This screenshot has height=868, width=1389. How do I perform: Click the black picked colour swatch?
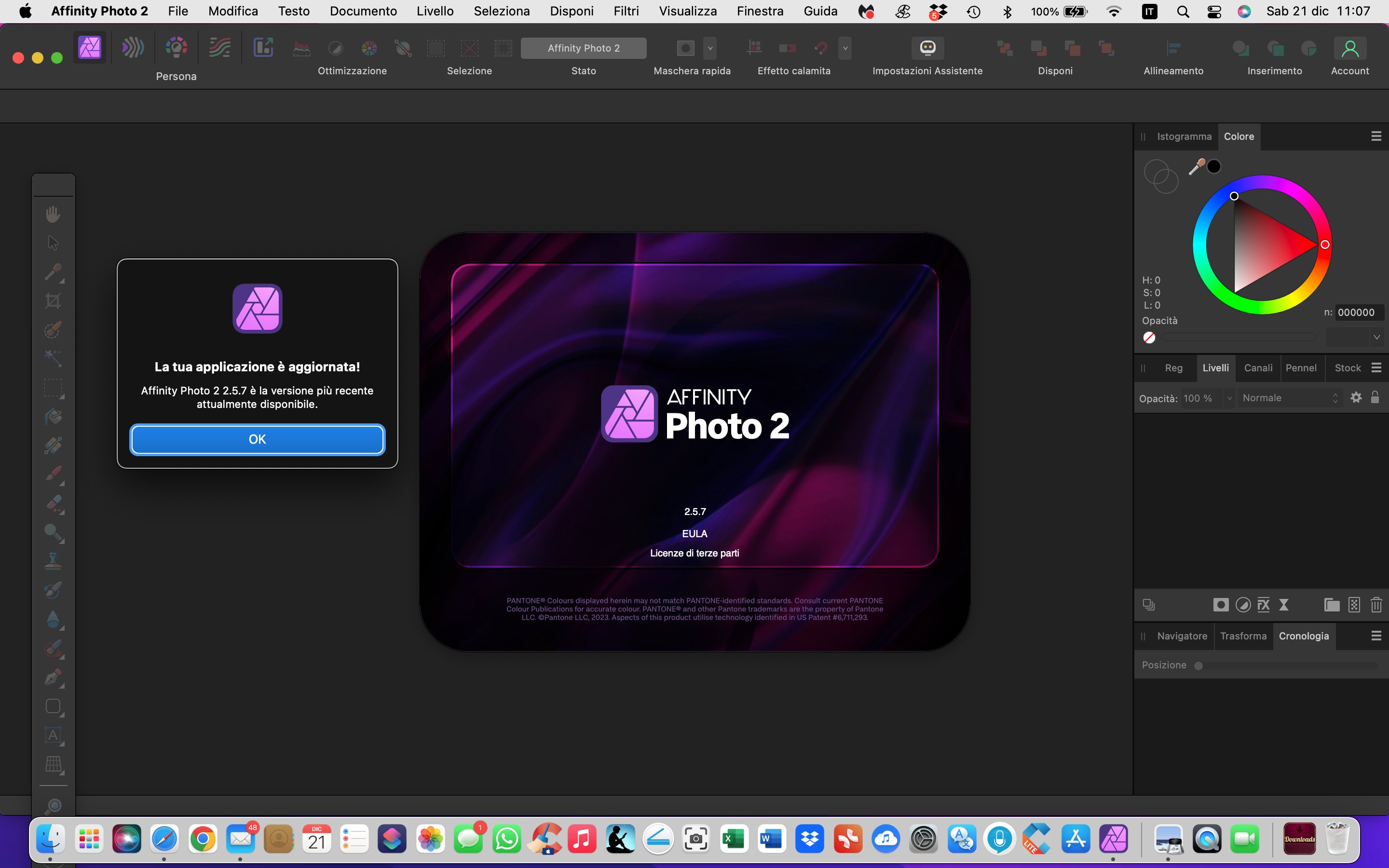1213,166
